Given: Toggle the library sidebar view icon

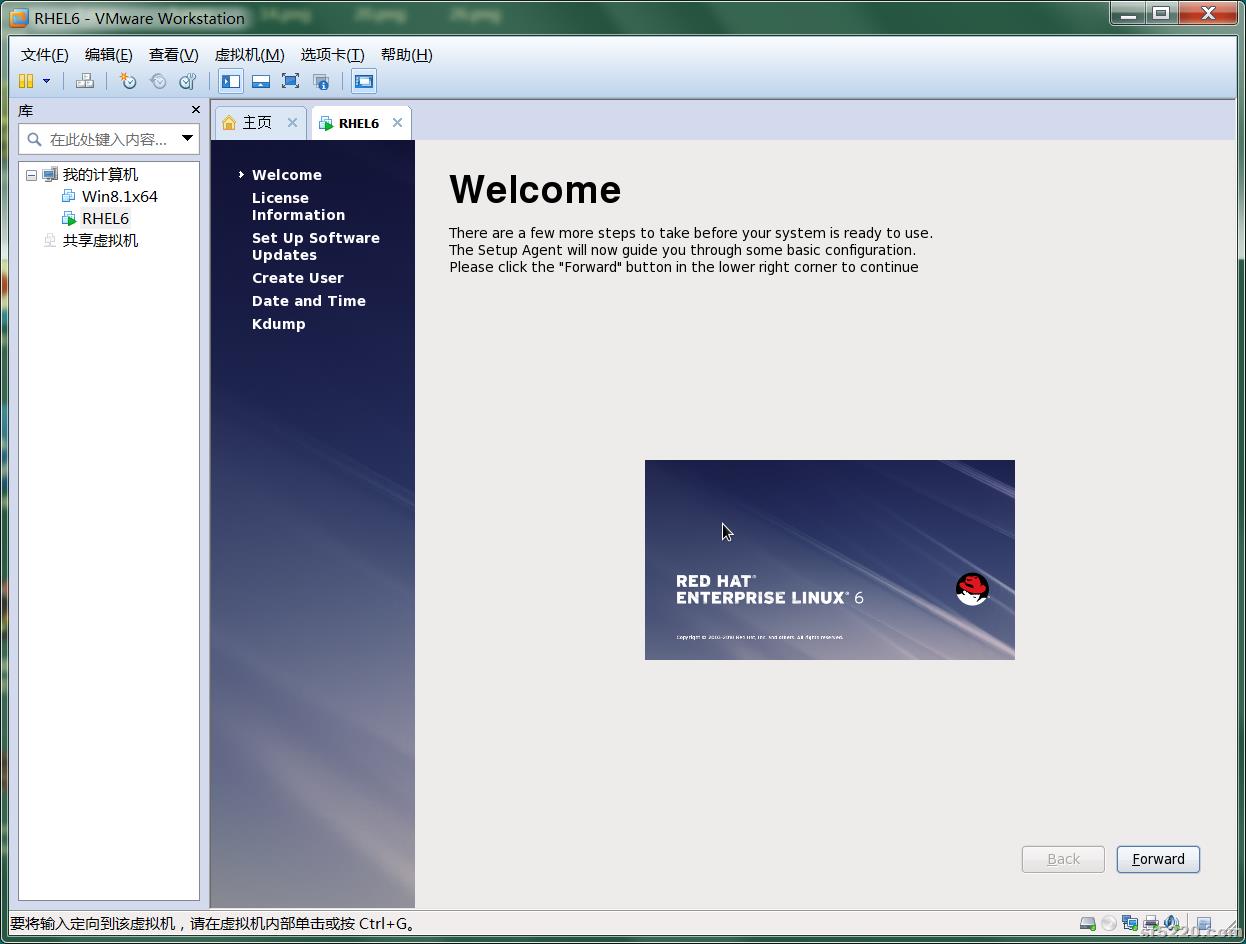Looking at the screenshot, I should (x=231, y=81).
